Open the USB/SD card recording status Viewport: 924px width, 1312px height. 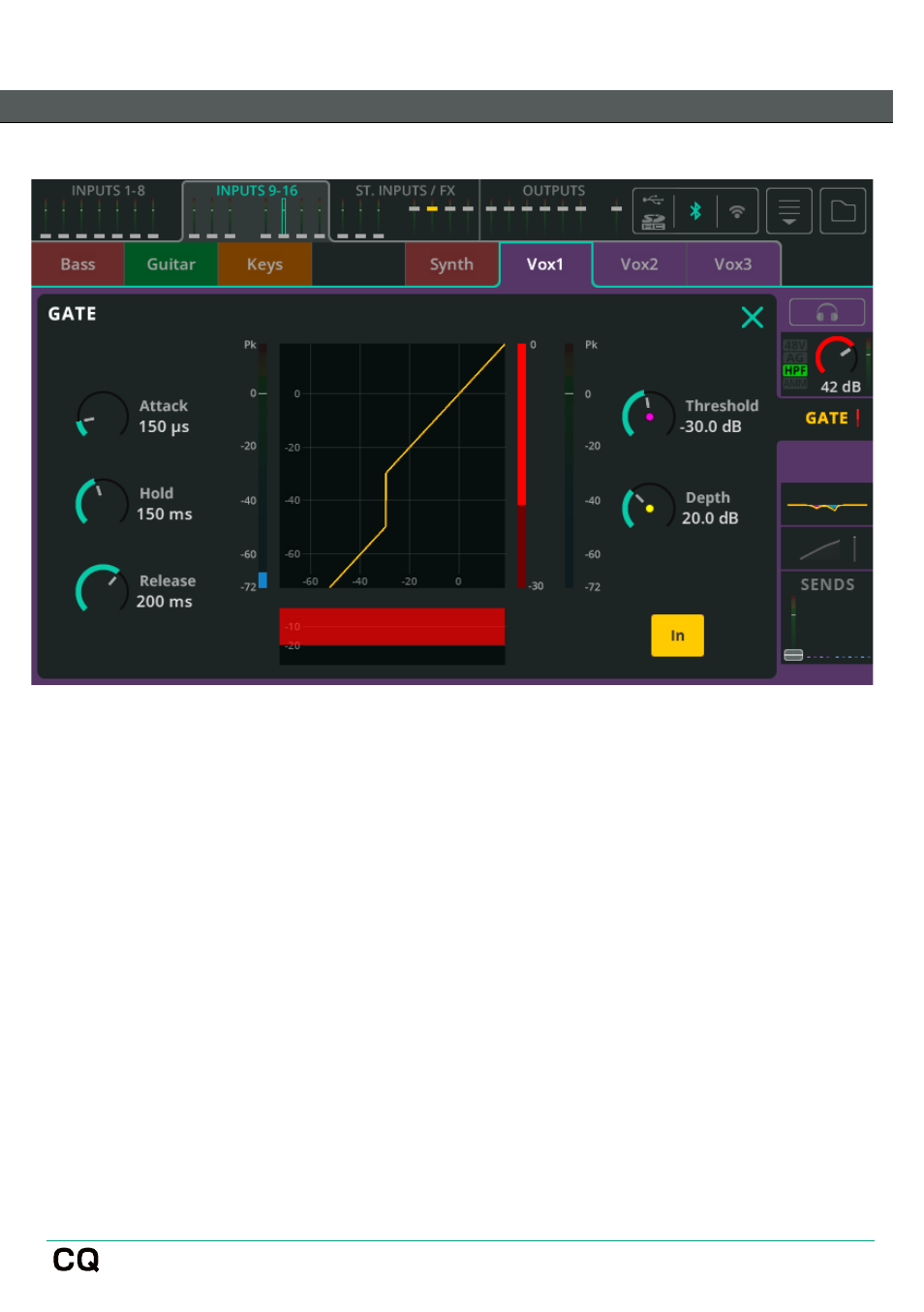tap(654, 211)
